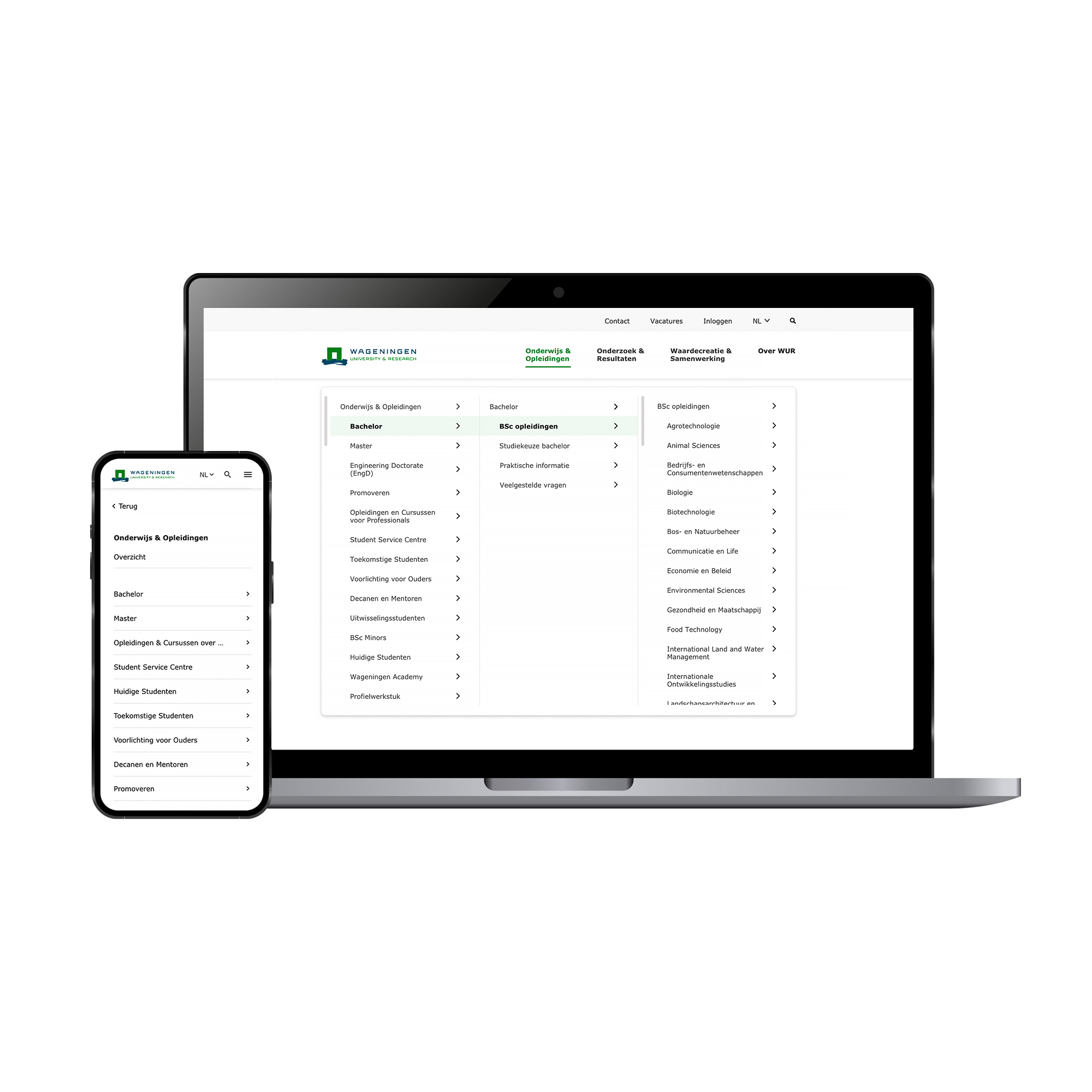Click Vacatures link in top navigation
1092x1092 pixels.
[x=664, y=320]
